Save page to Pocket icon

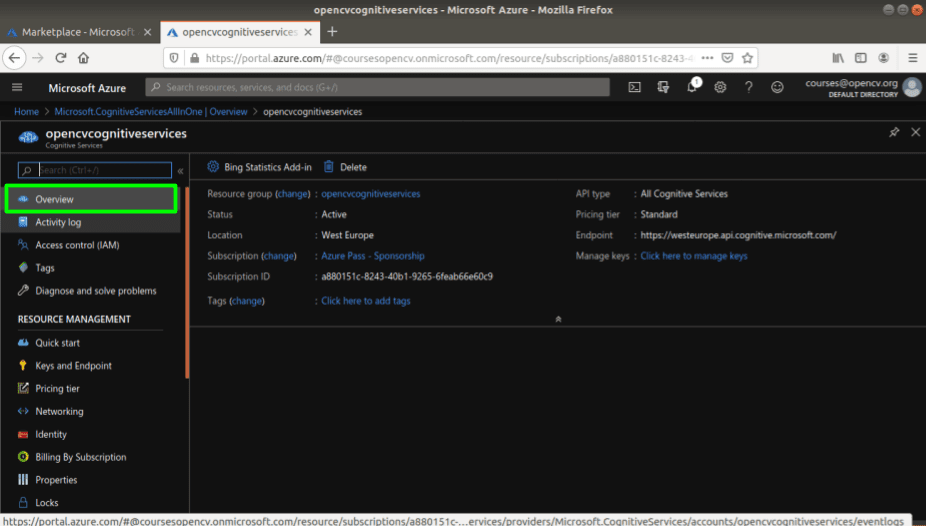click(x=728, y=58)
